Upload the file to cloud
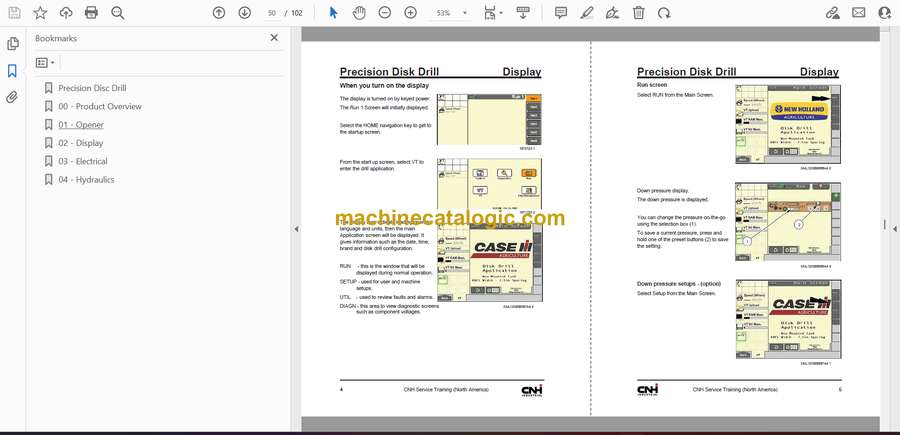This screenshot has width=900, height=435. click(66, 13)
